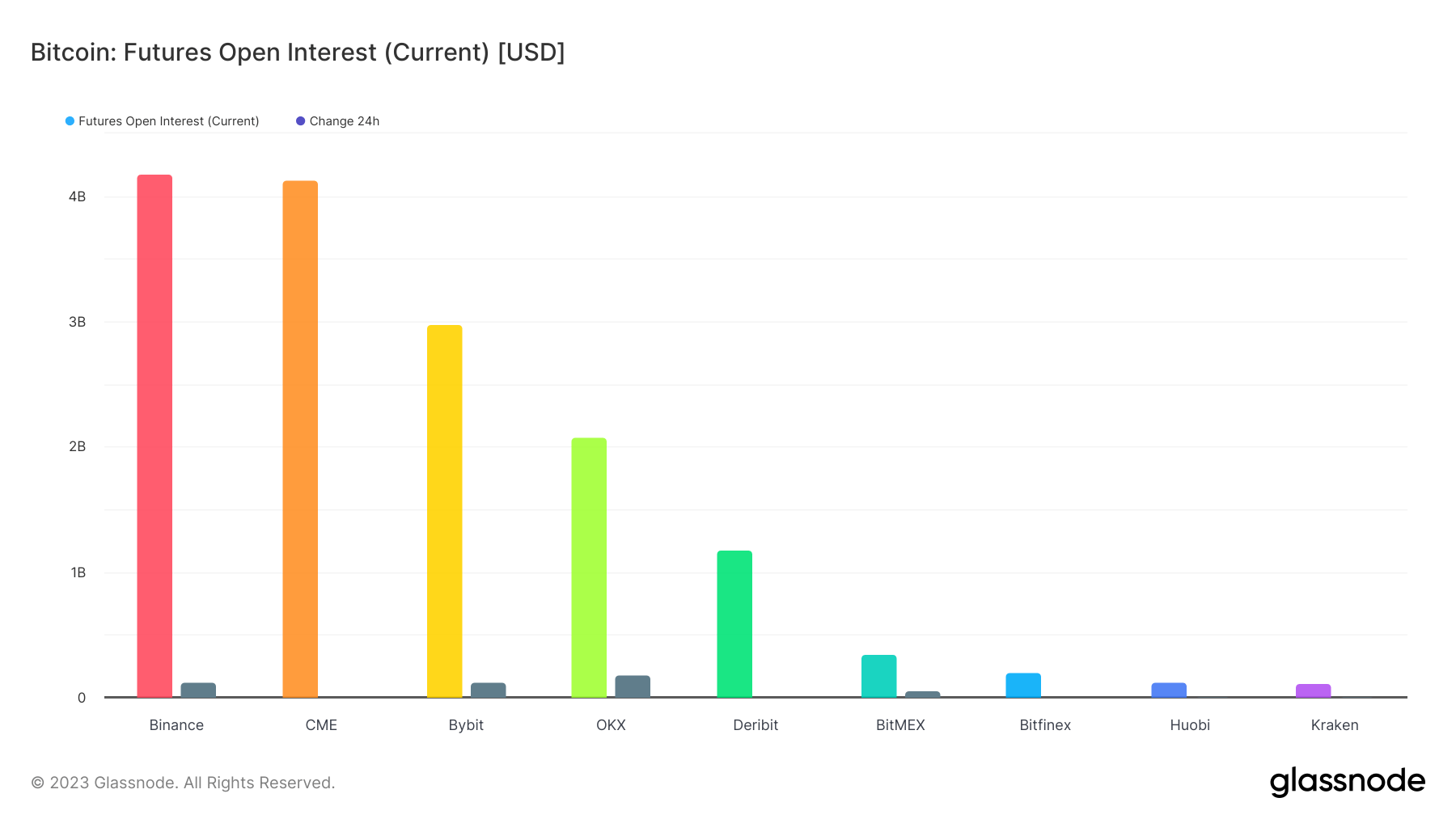1456x819 pixels.
Task: Select the yellow Bybit bar
Action: (x=444, y=511)
